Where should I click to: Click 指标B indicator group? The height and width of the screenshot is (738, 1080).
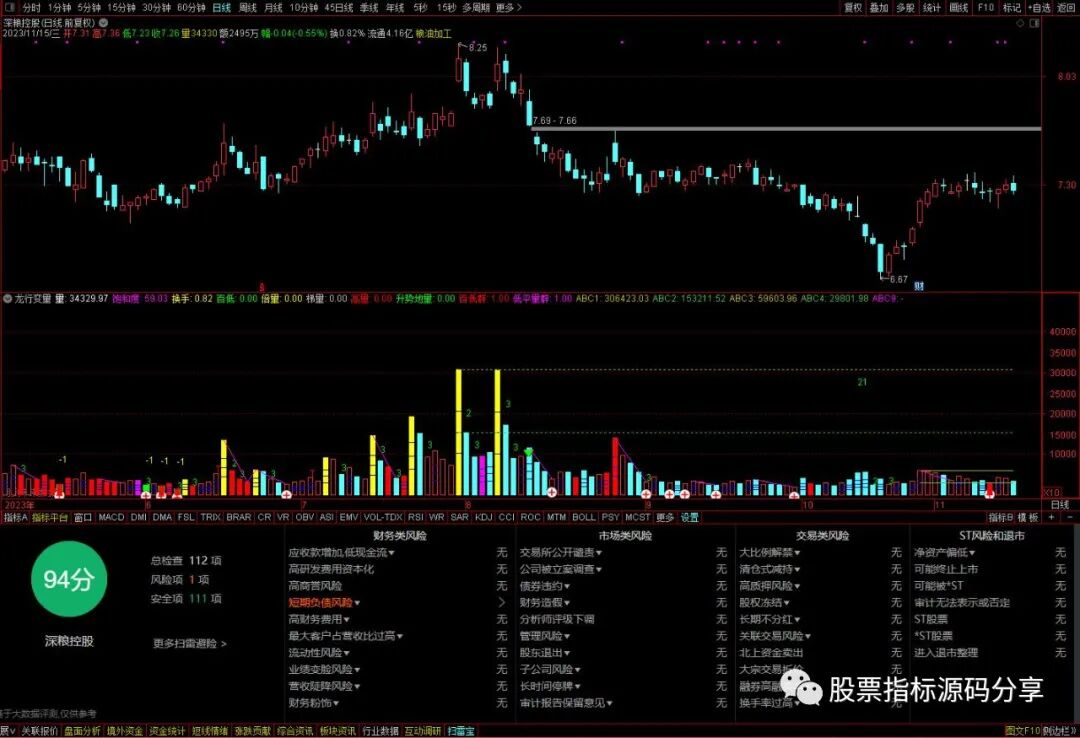pos(1000,517)
